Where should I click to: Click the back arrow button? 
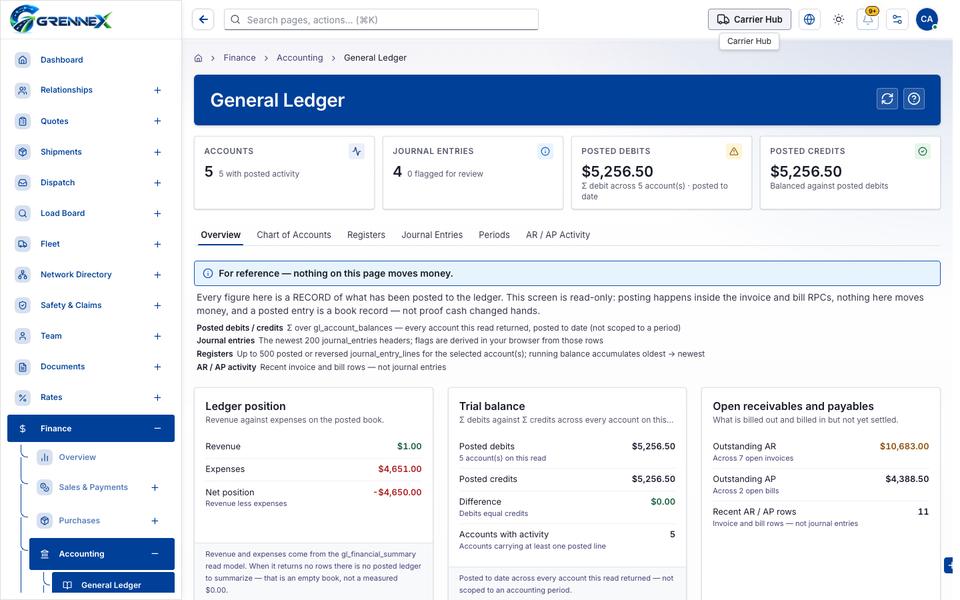pos(203,20)
